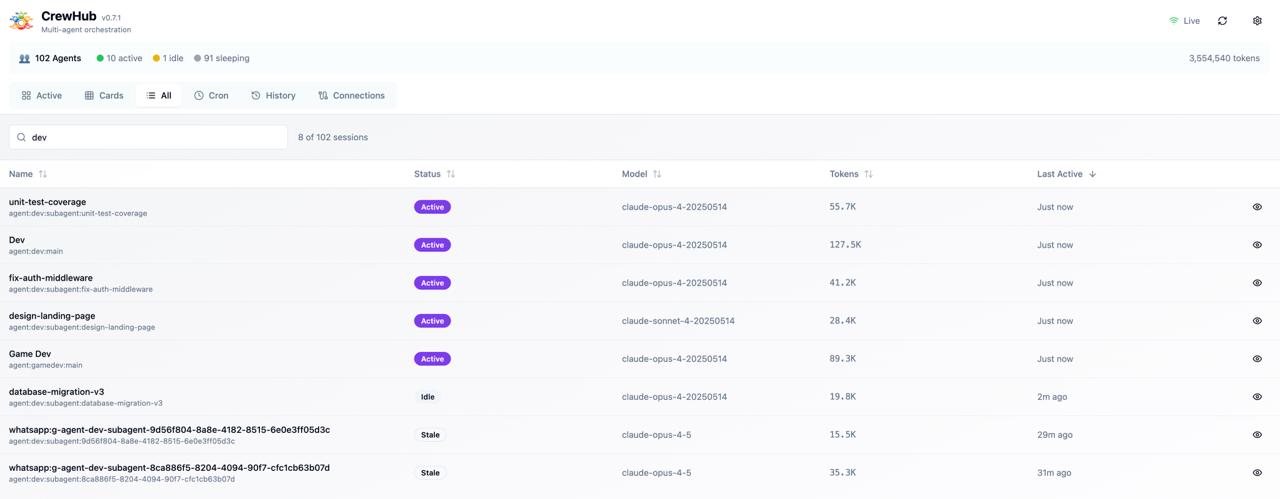Open the database-migration-v3 session name
Screen dimensions: 1280x499
click(x=56, y=392)
